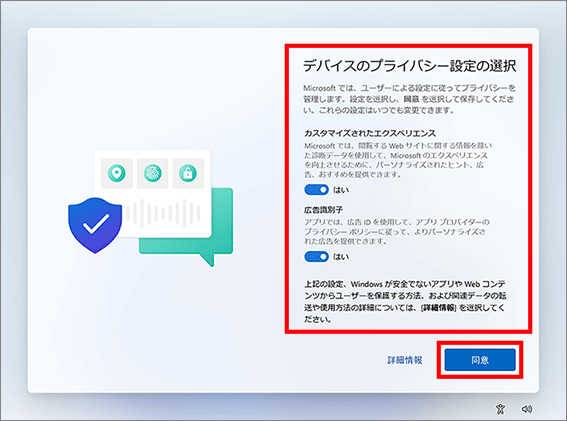Click the fingerprint icon tile

153,173
